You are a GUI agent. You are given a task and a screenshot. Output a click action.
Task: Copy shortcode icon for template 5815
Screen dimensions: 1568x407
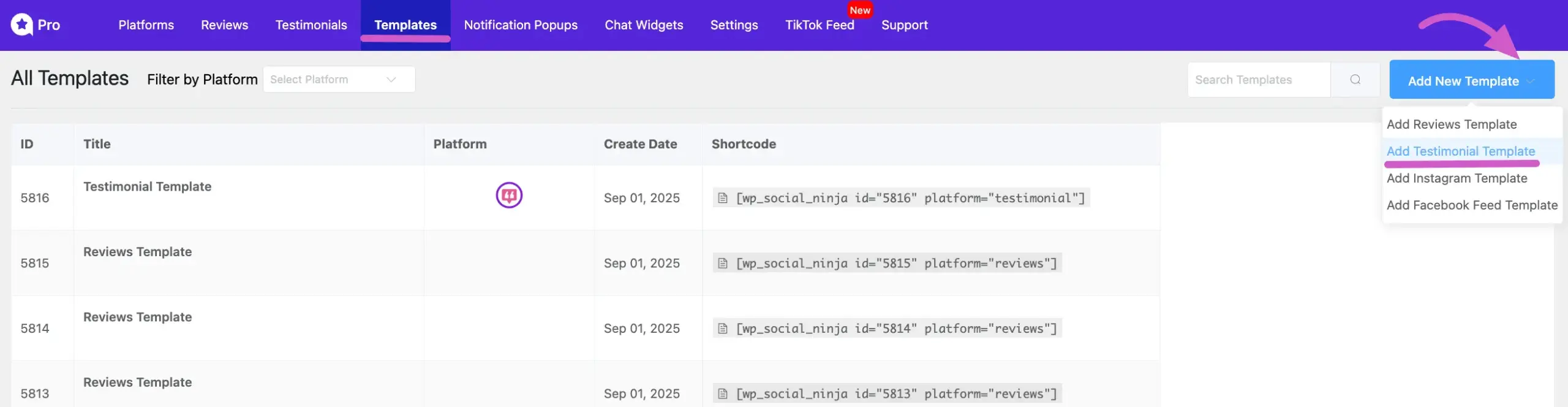[x=723, y=264]
